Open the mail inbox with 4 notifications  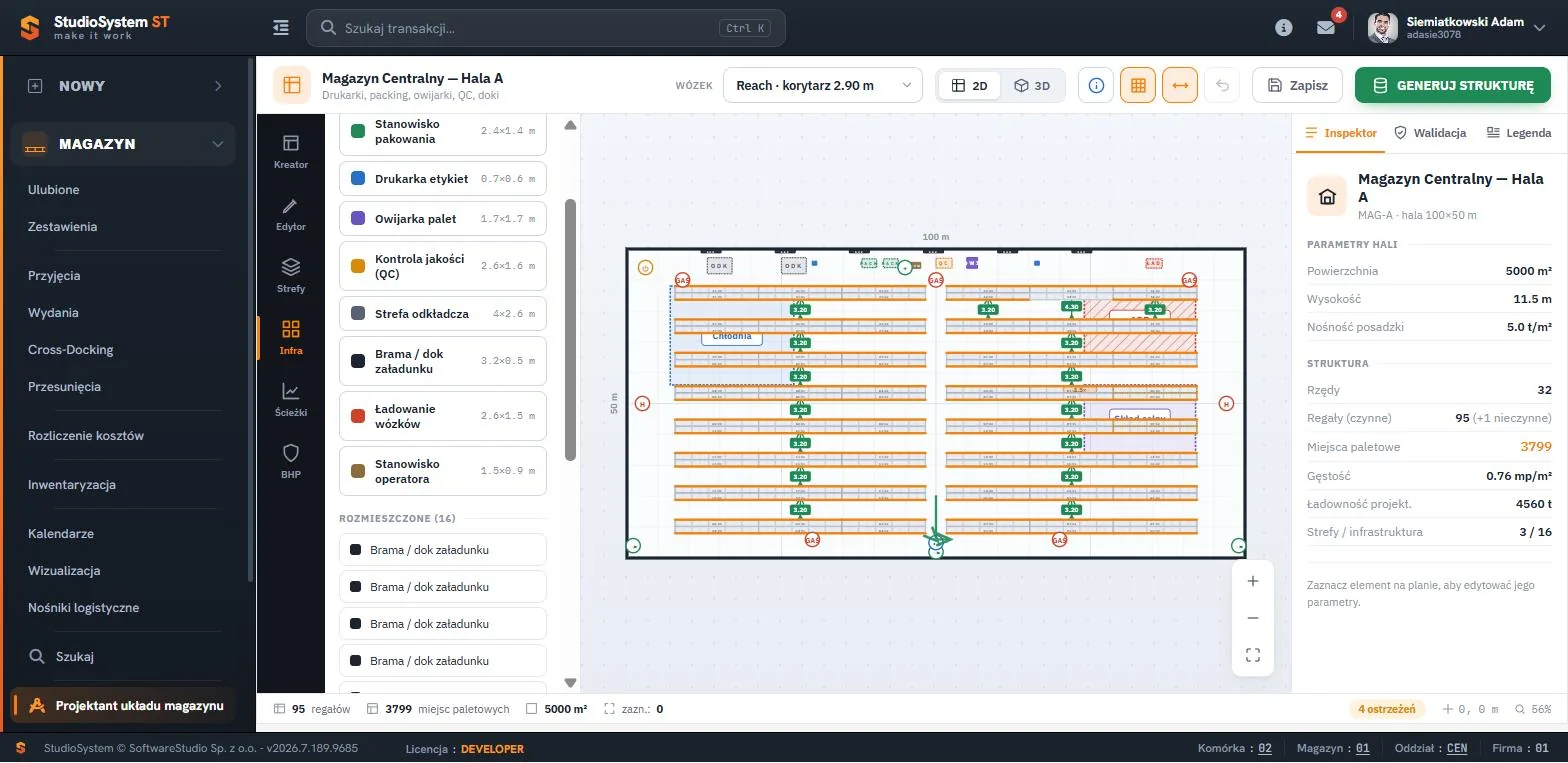point(1326,28)
